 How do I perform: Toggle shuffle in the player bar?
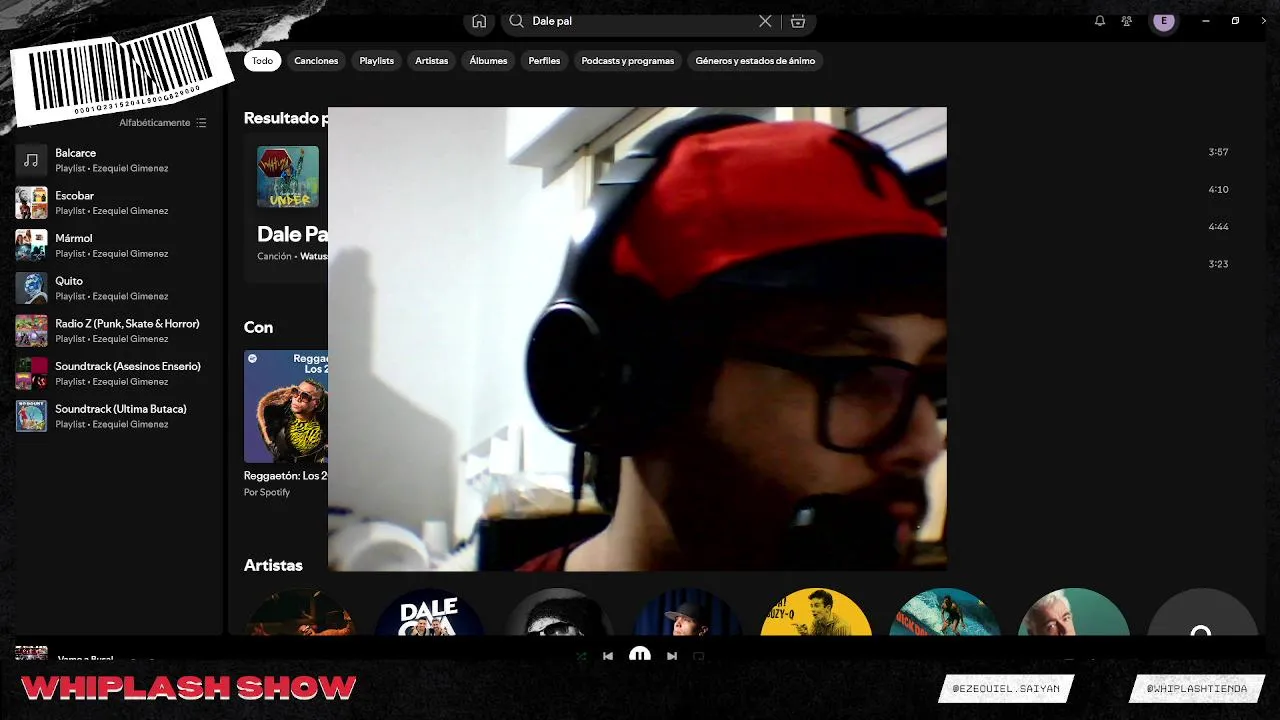click(581, 656)
